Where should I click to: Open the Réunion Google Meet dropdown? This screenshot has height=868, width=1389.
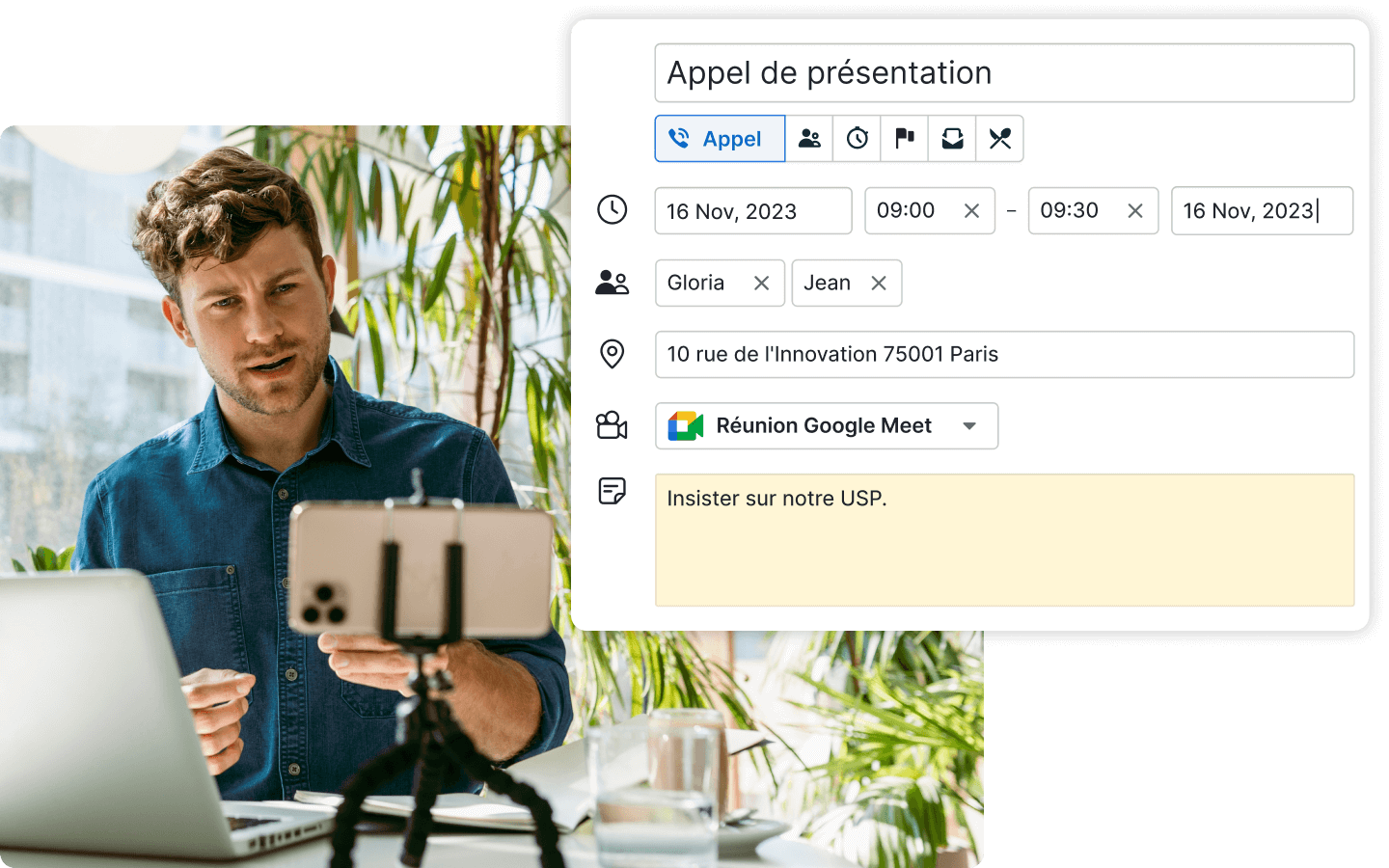[x=969, y=426]
